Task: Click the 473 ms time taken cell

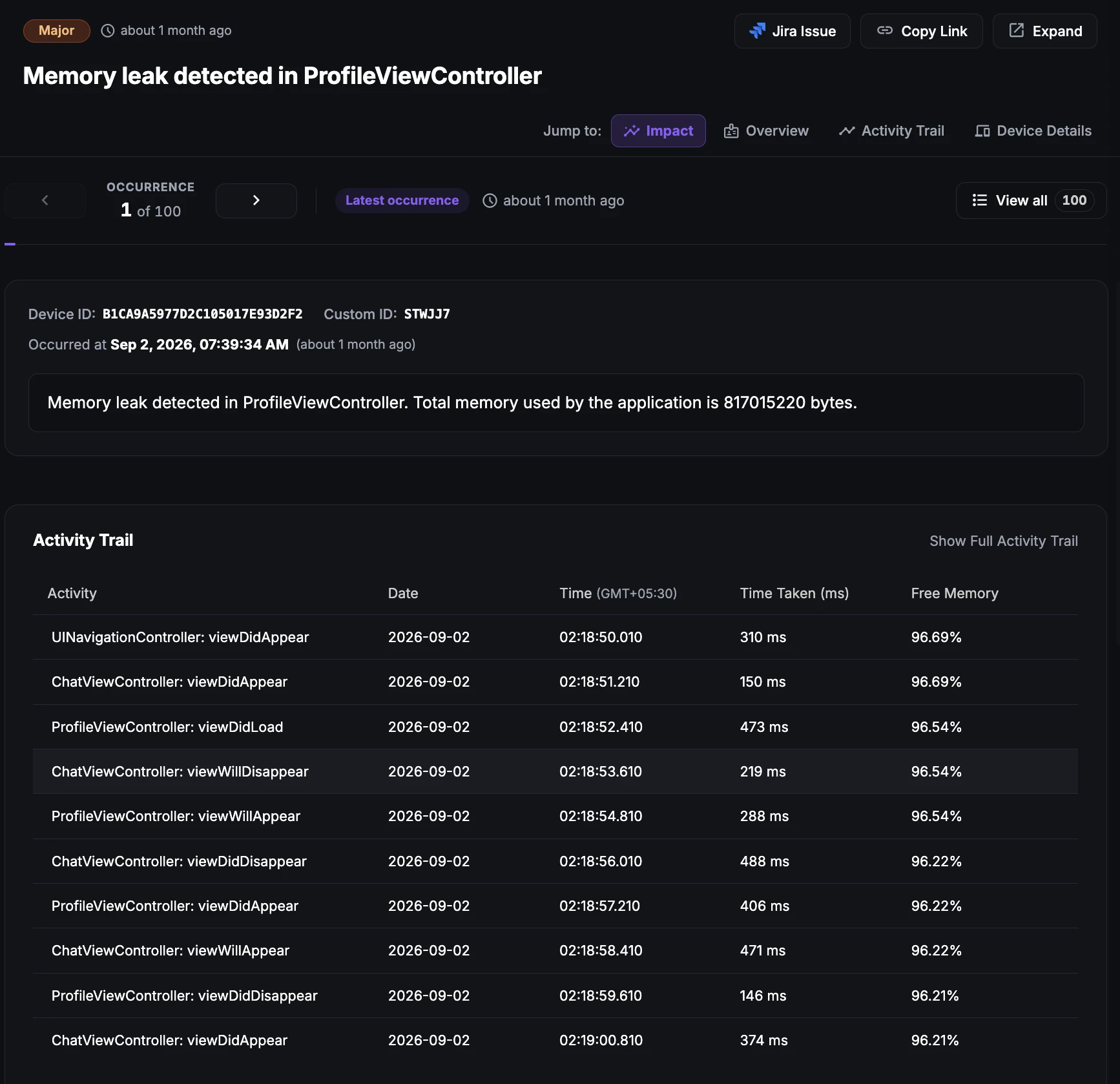Action: pos(764,727)
